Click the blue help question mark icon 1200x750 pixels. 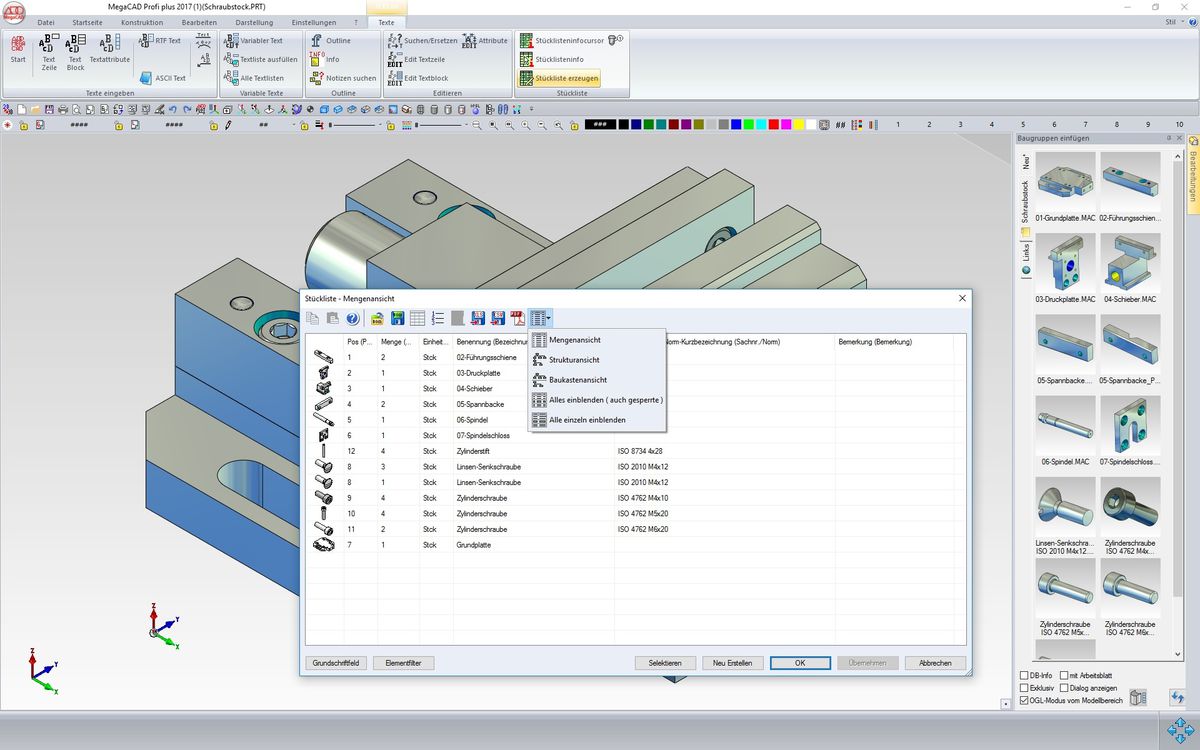[352, 319]
